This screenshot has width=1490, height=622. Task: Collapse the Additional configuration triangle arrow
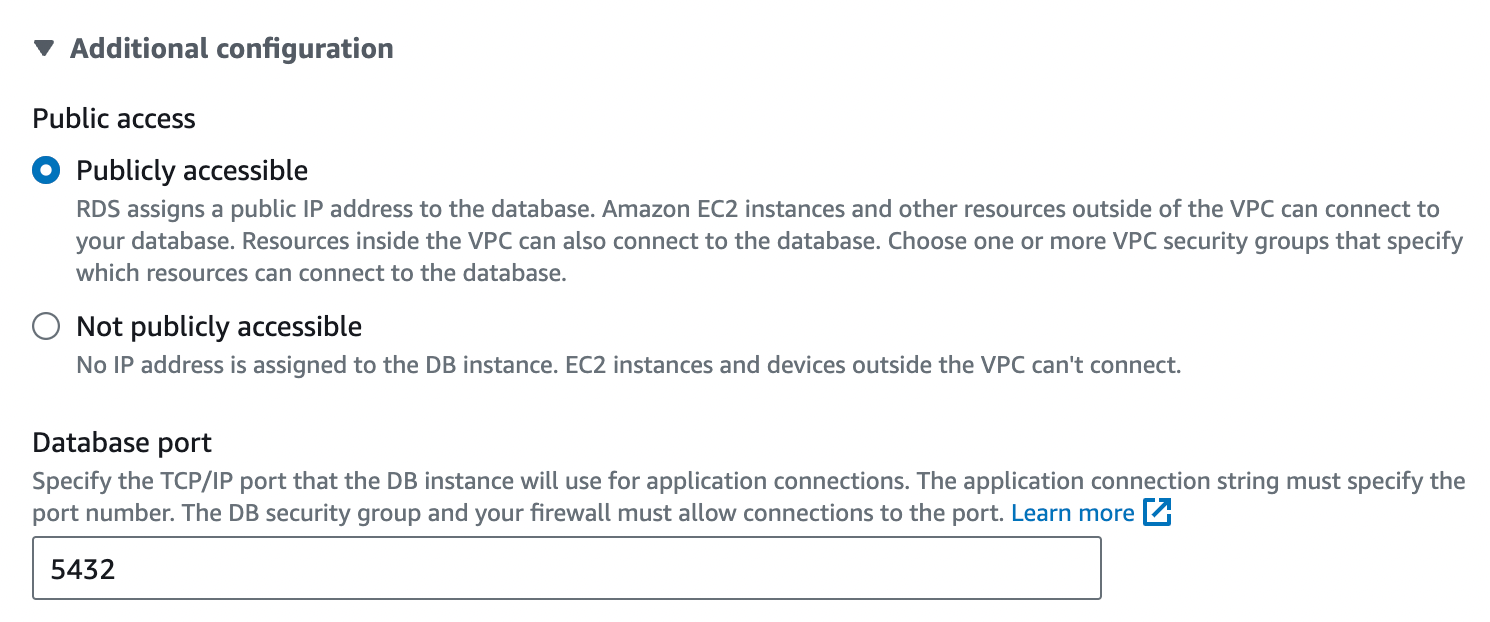click(43, 48)
